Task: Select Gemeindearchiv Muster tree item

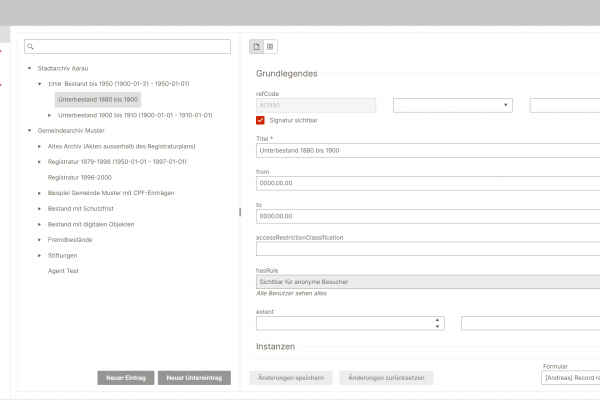Action: (71, 131)
